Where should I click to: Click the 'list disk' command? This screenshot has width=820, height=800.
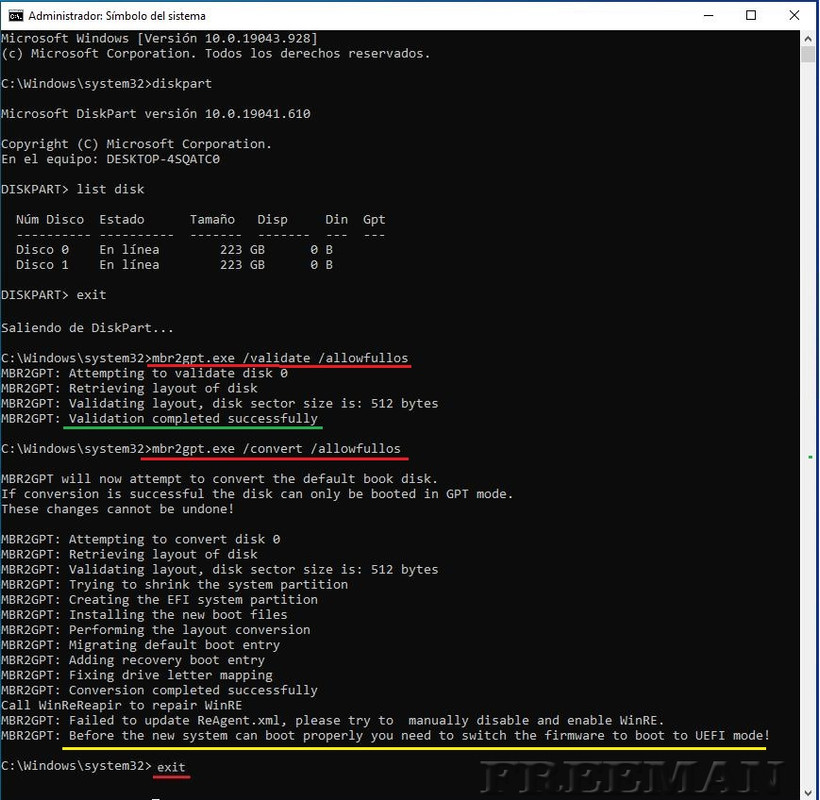pyautogui.click(x=110, y=189)
